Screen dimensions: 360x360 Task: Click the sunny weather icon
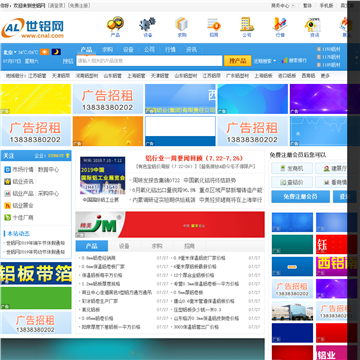[x=45, y=52]
